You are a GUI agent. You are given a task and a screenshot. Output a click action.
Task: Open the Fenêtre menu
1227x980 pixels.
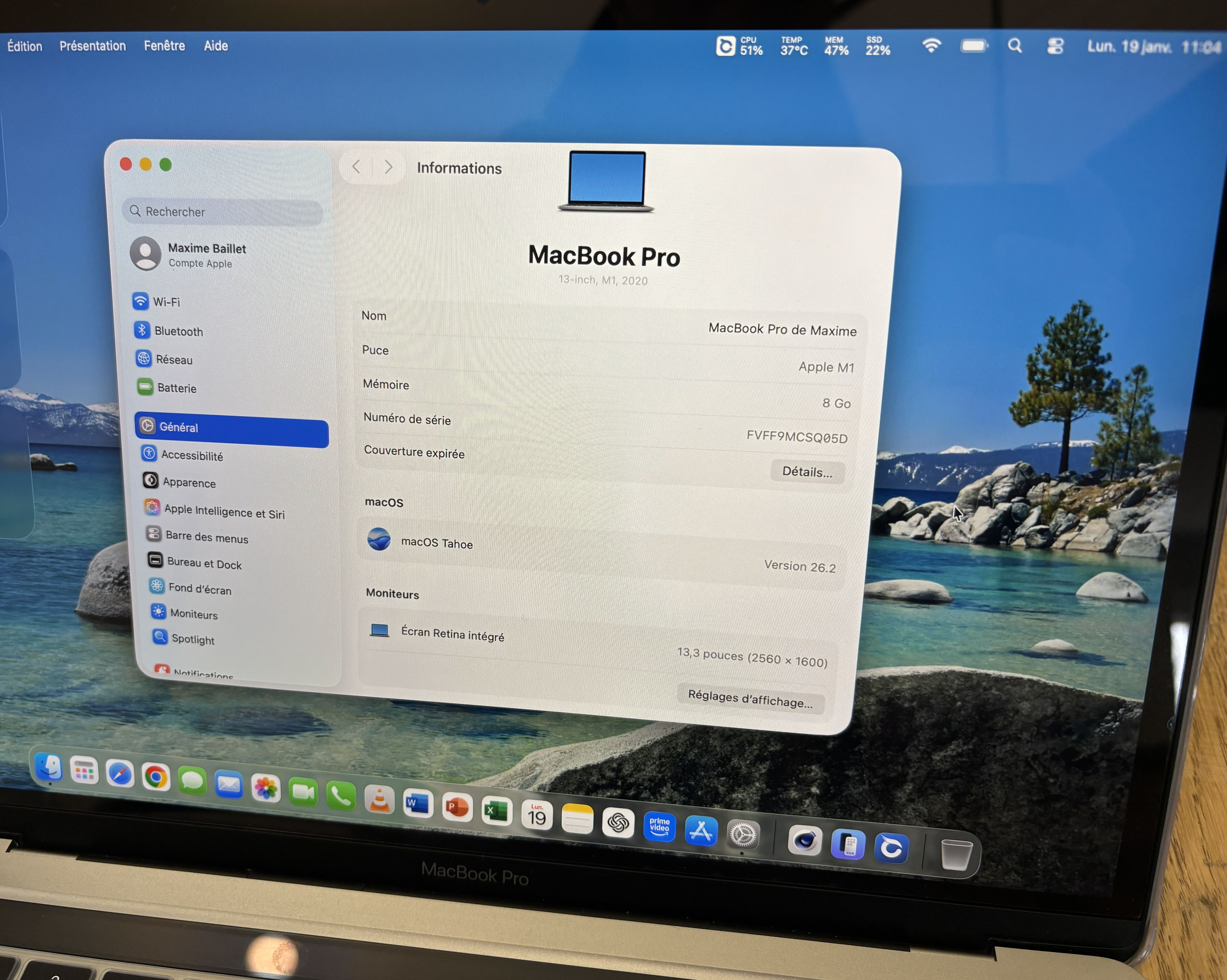(x=164, y=46)
